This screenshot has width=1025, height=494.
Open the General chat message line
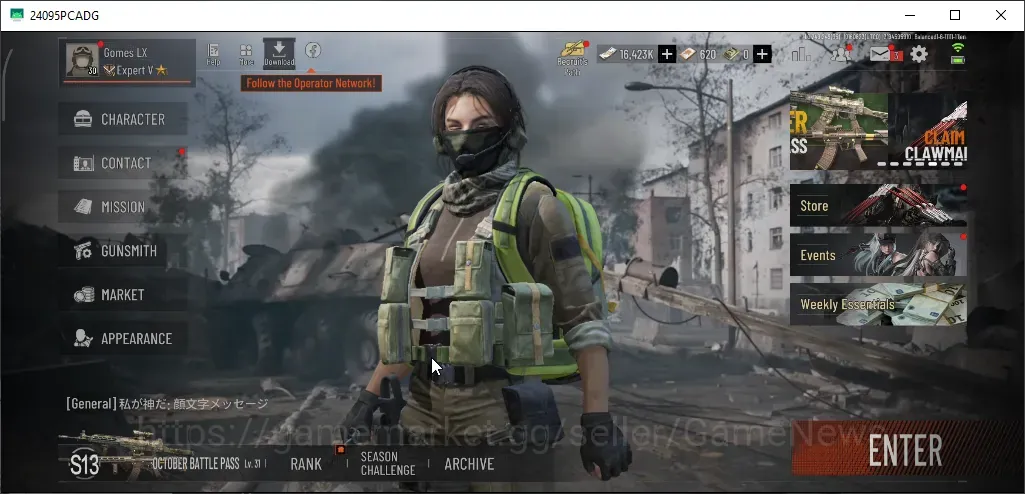167,404
